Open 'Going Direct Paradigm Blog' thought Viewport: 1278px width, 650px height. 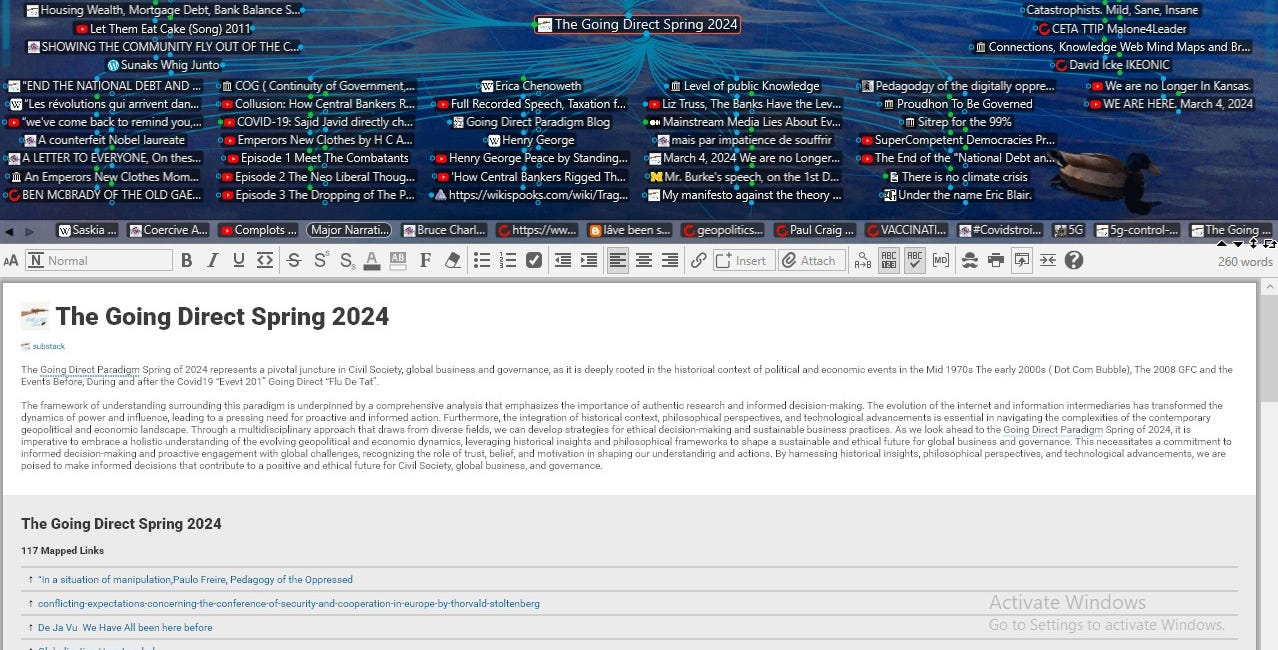530,122
